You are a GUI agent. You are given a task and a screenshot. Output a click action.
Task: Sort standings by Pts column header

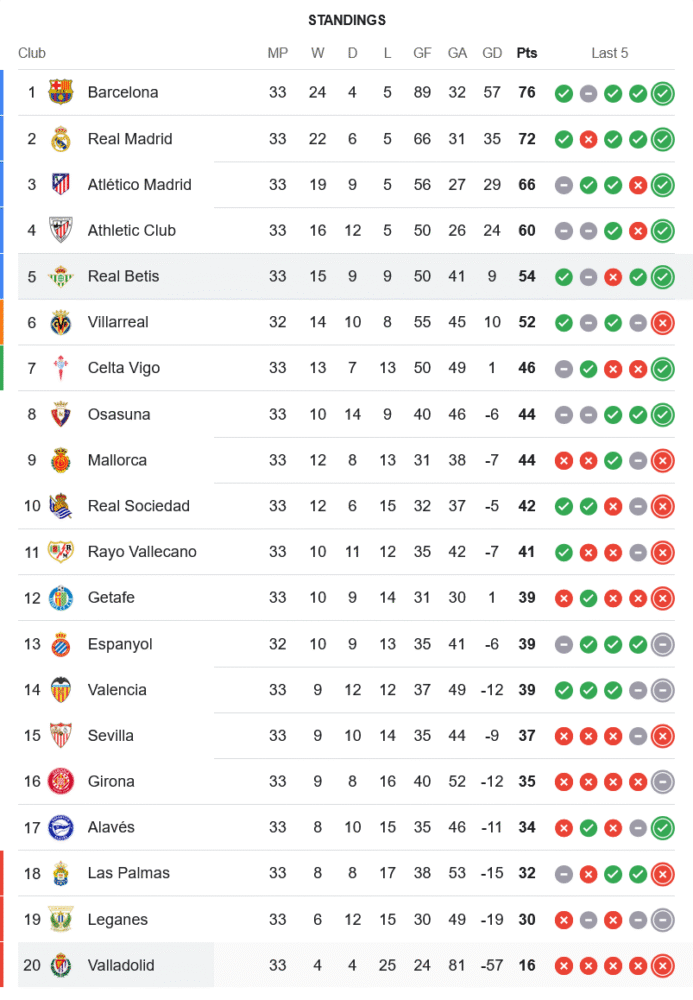526,53
